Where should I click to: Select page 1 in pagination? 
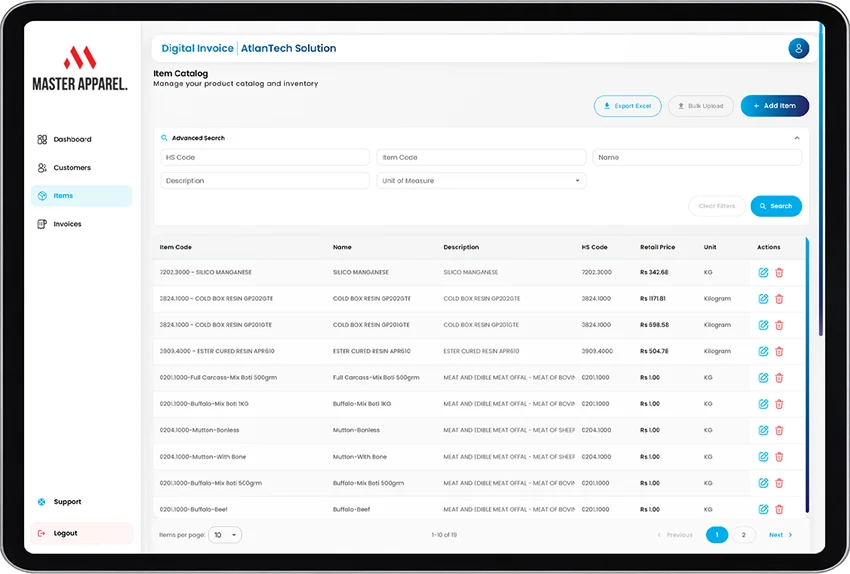[x=717, y=535]
